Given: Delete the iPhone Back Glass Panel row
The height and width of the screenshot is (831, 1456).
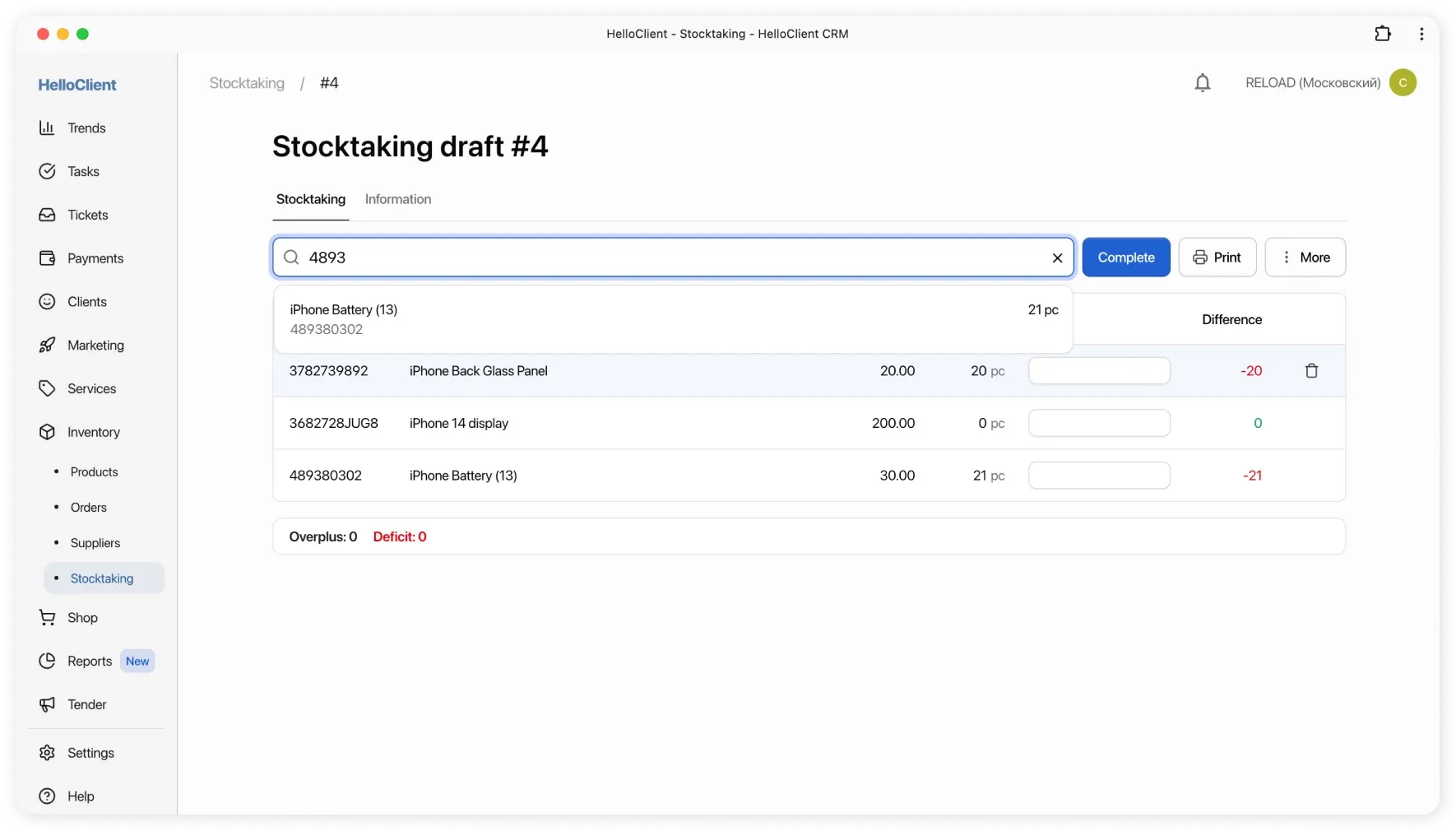Looking at the screenshot, I should coord(1311,371).
